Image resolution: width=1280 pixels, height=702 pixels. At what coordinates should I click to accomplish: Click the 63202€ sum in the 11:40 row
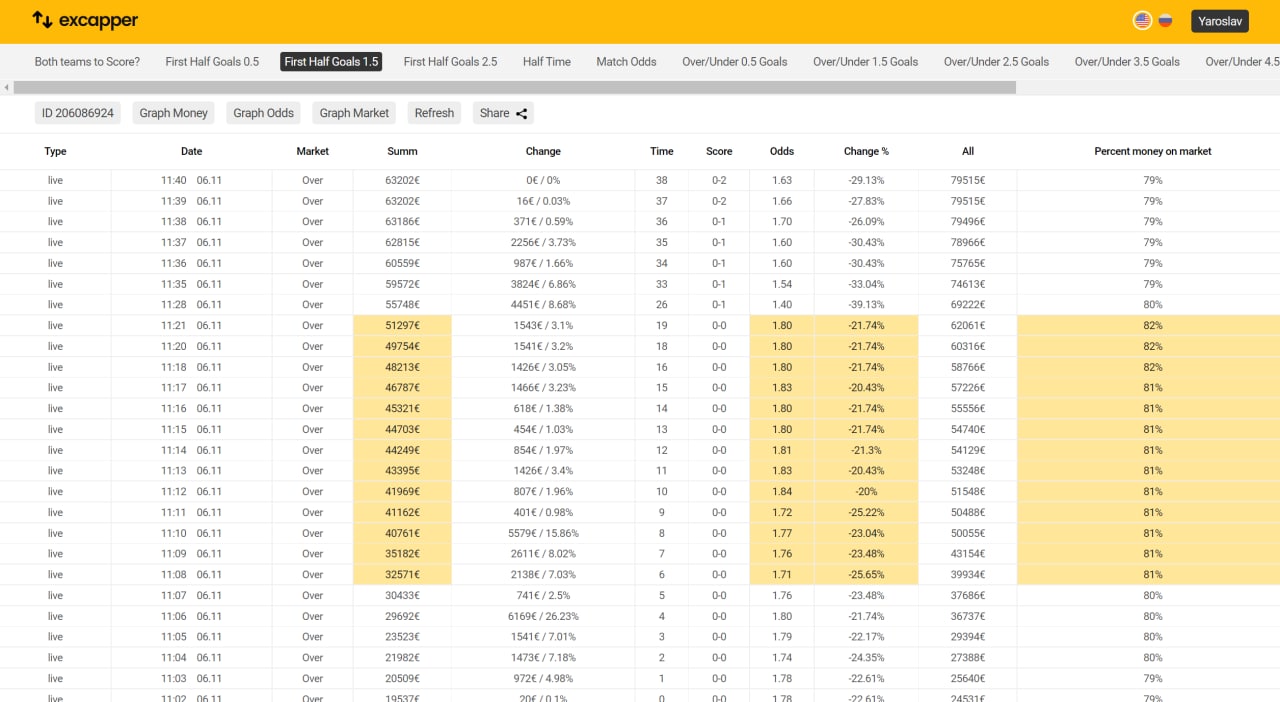point(402,180)
